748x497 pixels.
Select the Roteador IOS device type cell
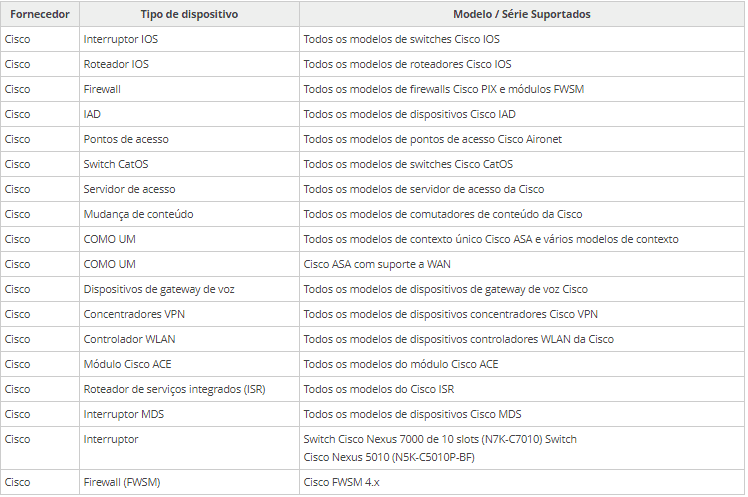tap(116, 65)
